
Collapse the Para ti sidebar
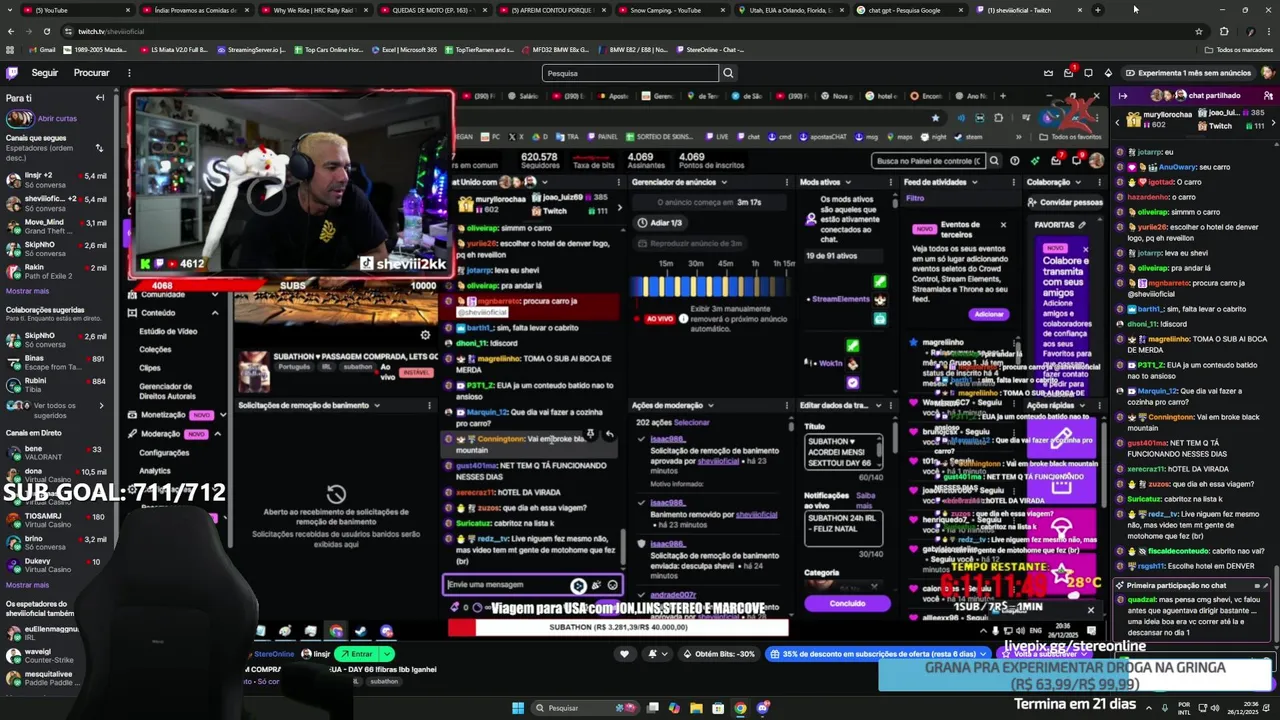pos(100,98)
